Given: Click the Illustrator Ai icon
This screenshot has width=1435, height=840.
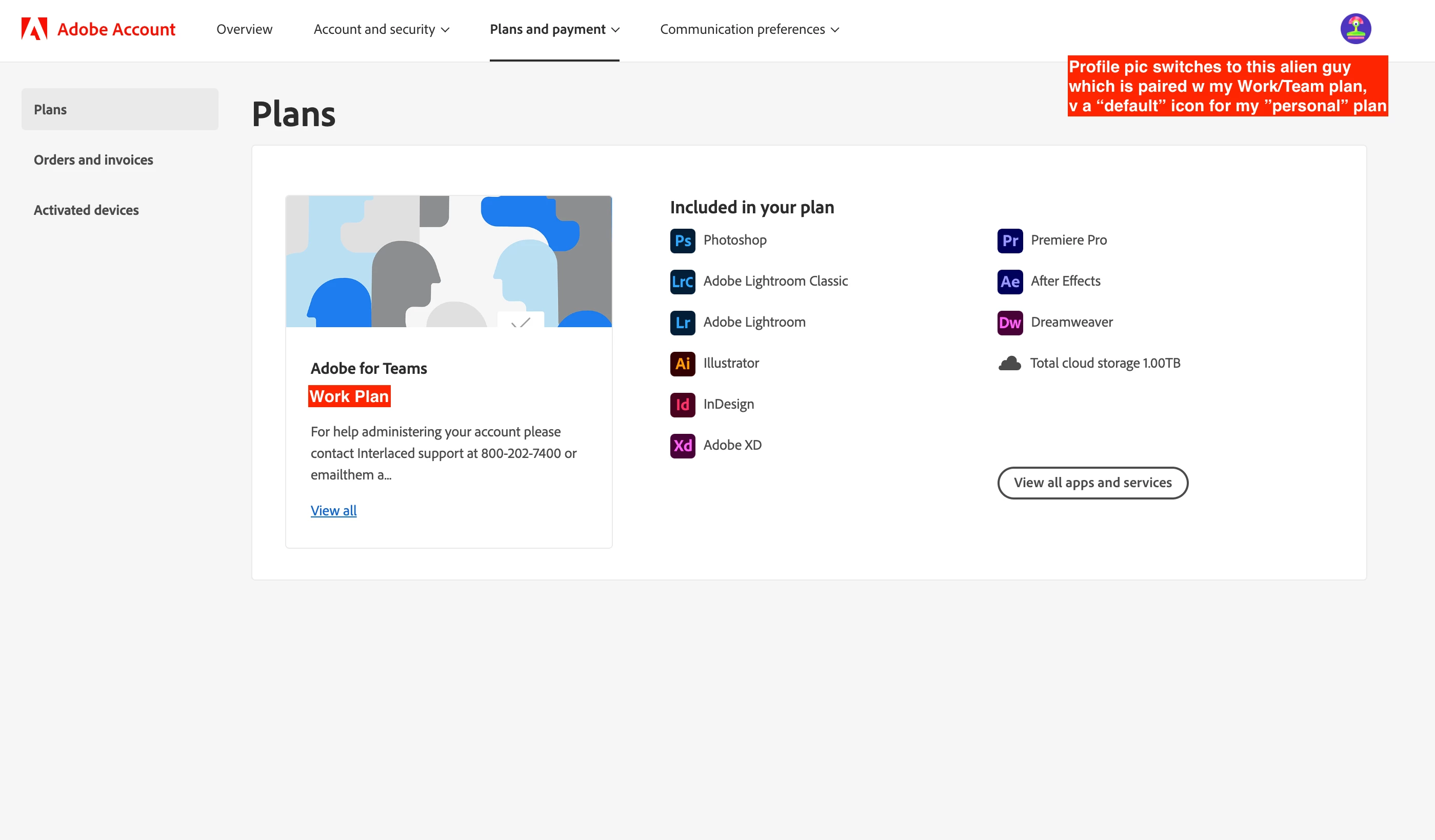Looking at the screenshot, I should pyautogui.click(x=682, y=364).
